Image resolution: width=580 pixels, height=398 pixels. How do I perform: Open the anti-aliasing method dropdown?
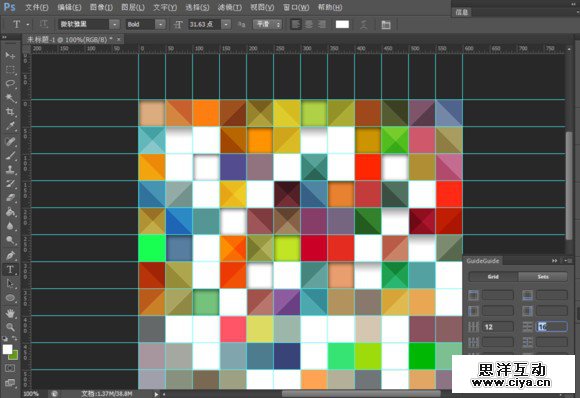click(268, 24)
